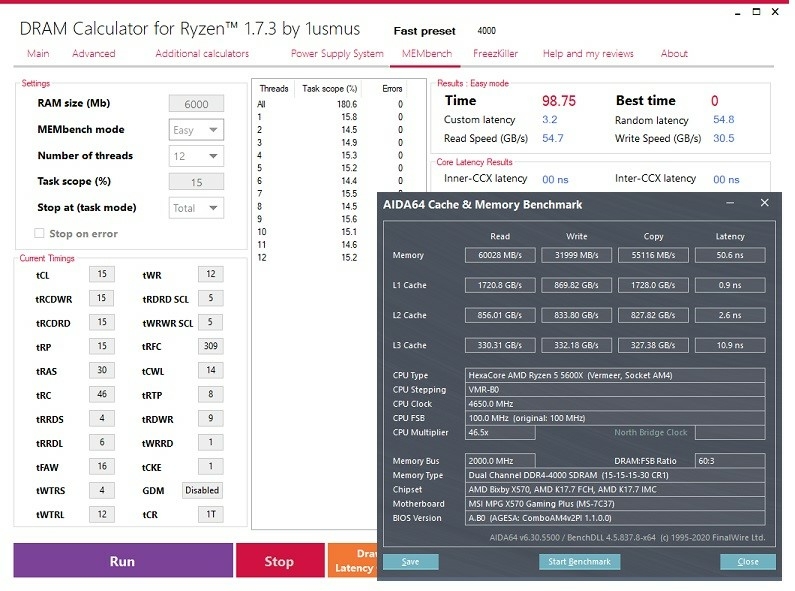Click the red Stop button
795x591 pixels.
280,561
